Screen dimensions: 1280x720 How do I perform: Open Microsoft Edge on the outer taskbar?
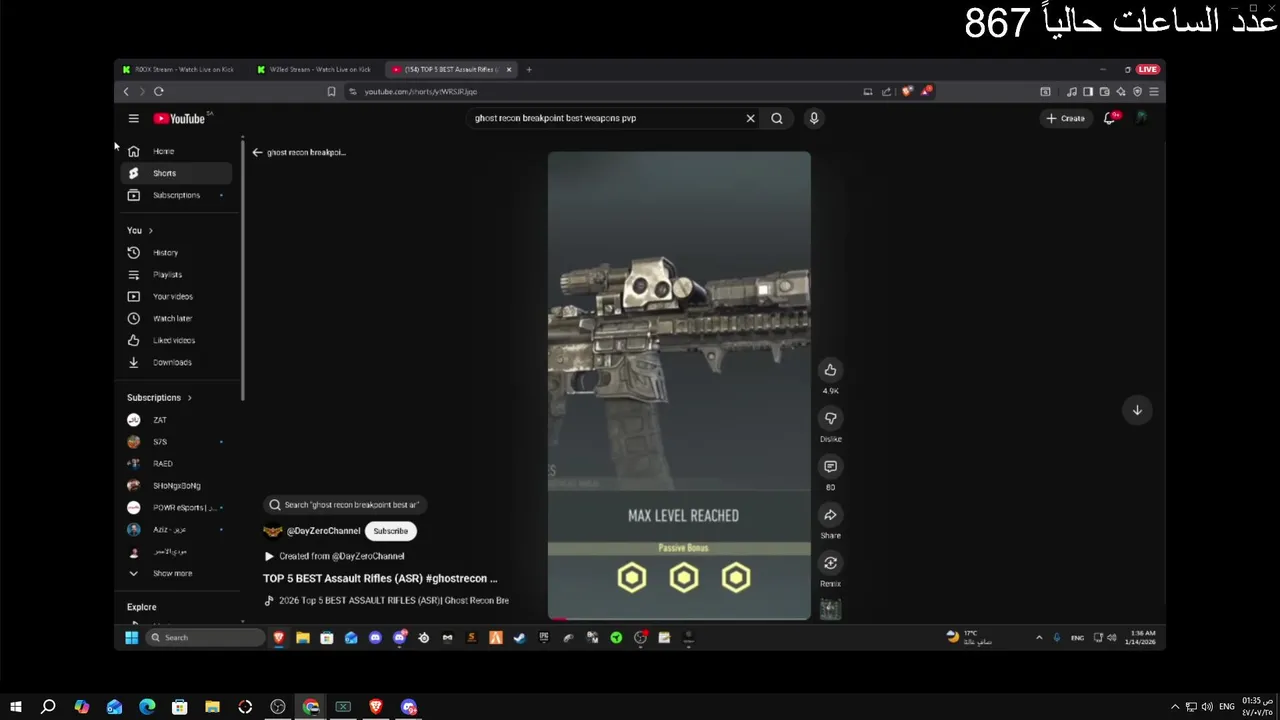click(147, 707)
